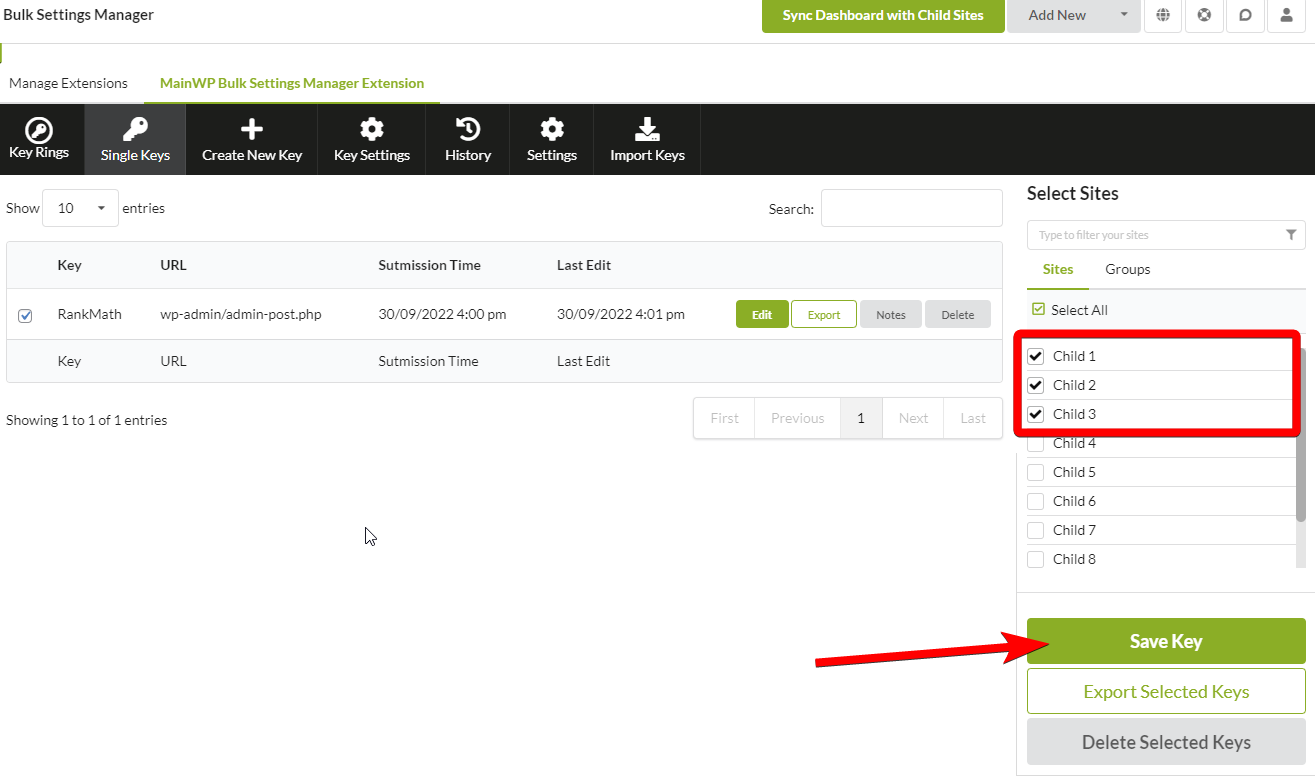Click the lifebuoy help icon

[x=1204, y=15]
